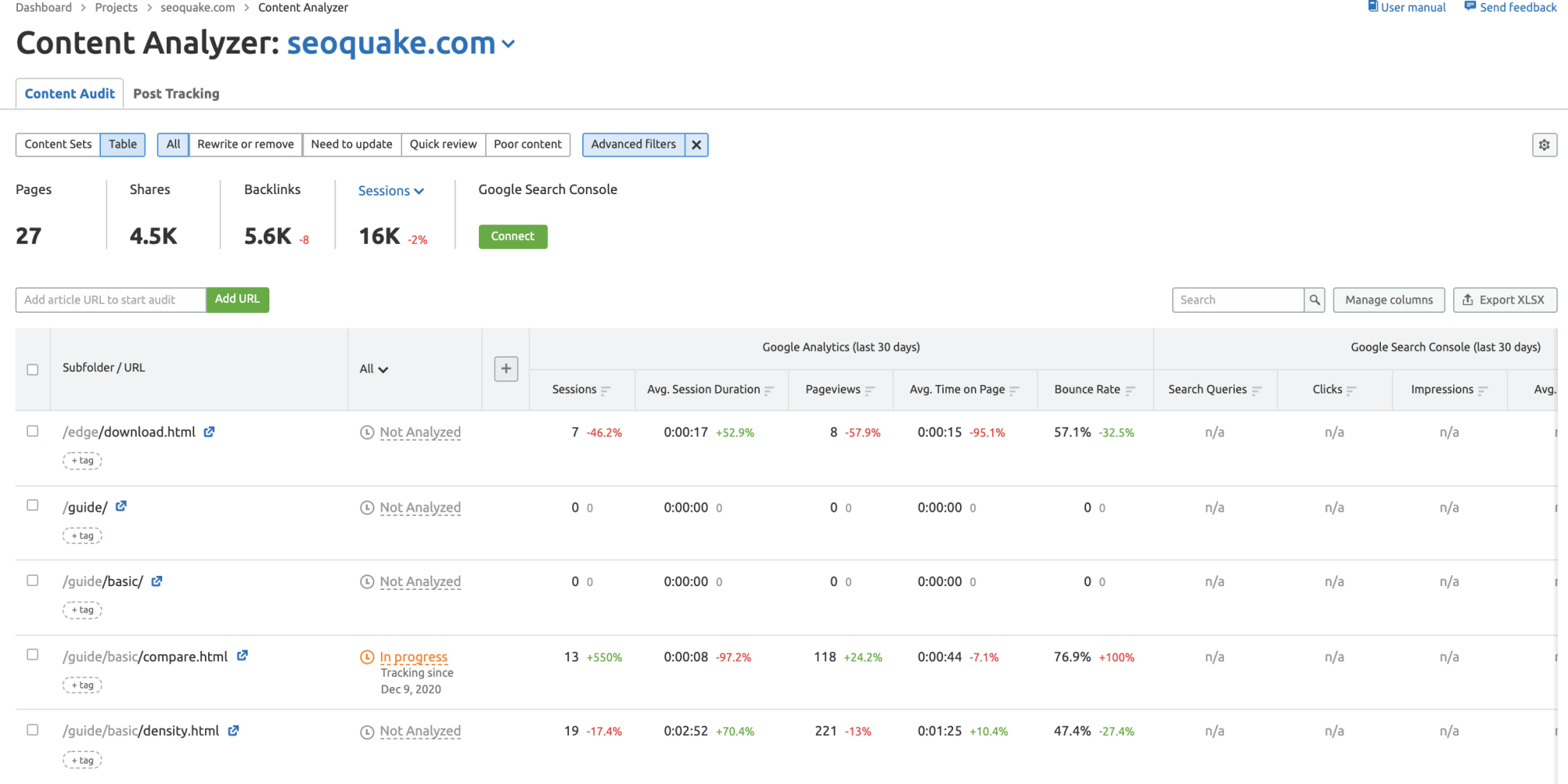This screenshot has height=784, width=1568.
Task: Open external link icon for /guide/basic/
Action: pos(157,581)
